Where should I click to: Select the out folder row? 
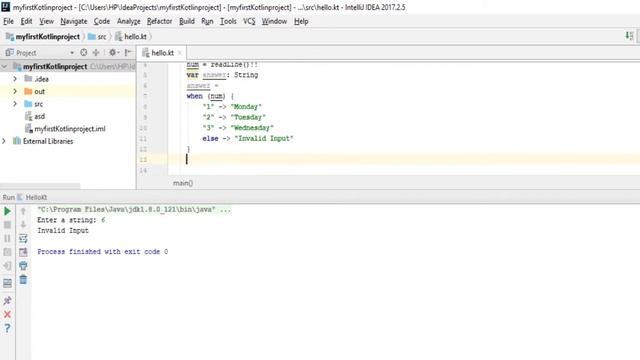(68, 91)
